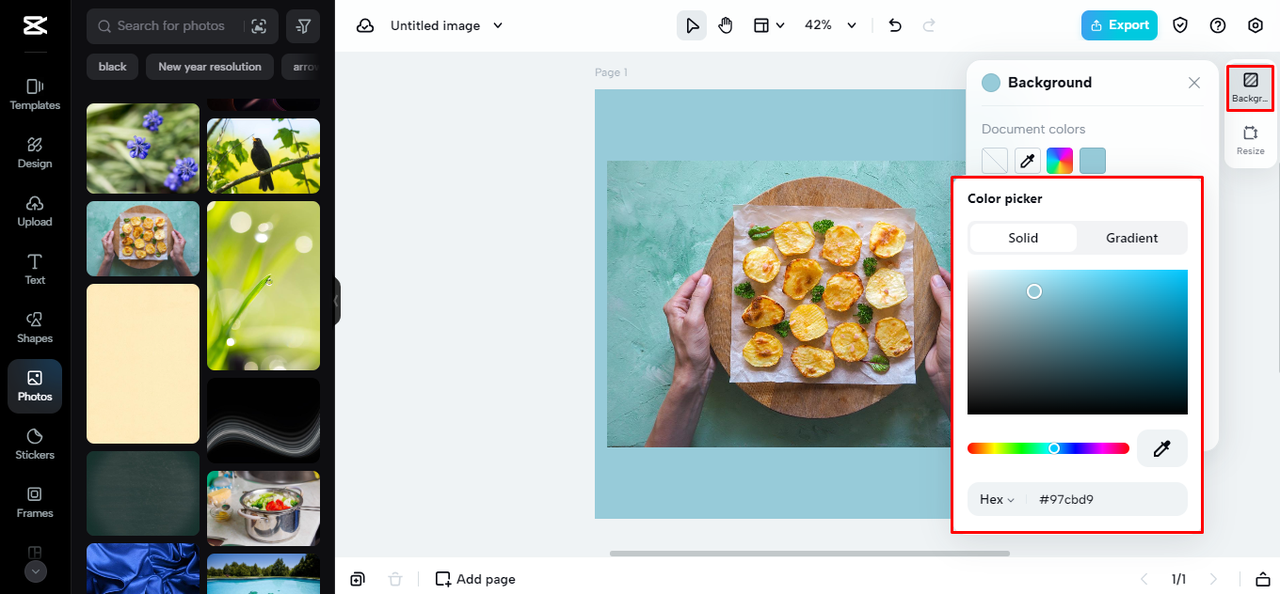Open photo search filter button
The image size is (1280, 594).
point(303,26)
